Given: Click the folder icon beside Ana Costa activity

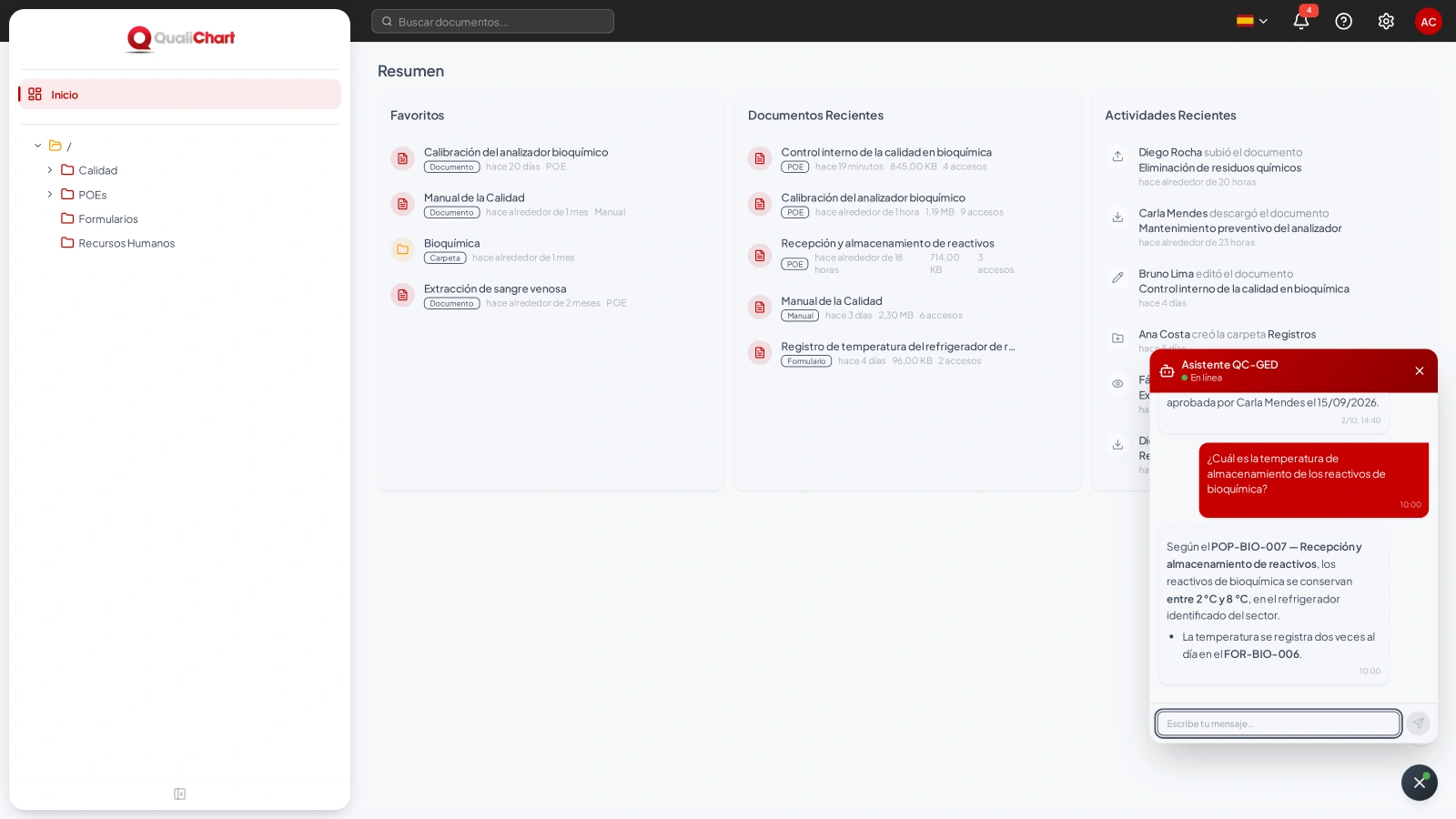Looking at the screenshot, I should [1117, 339].
